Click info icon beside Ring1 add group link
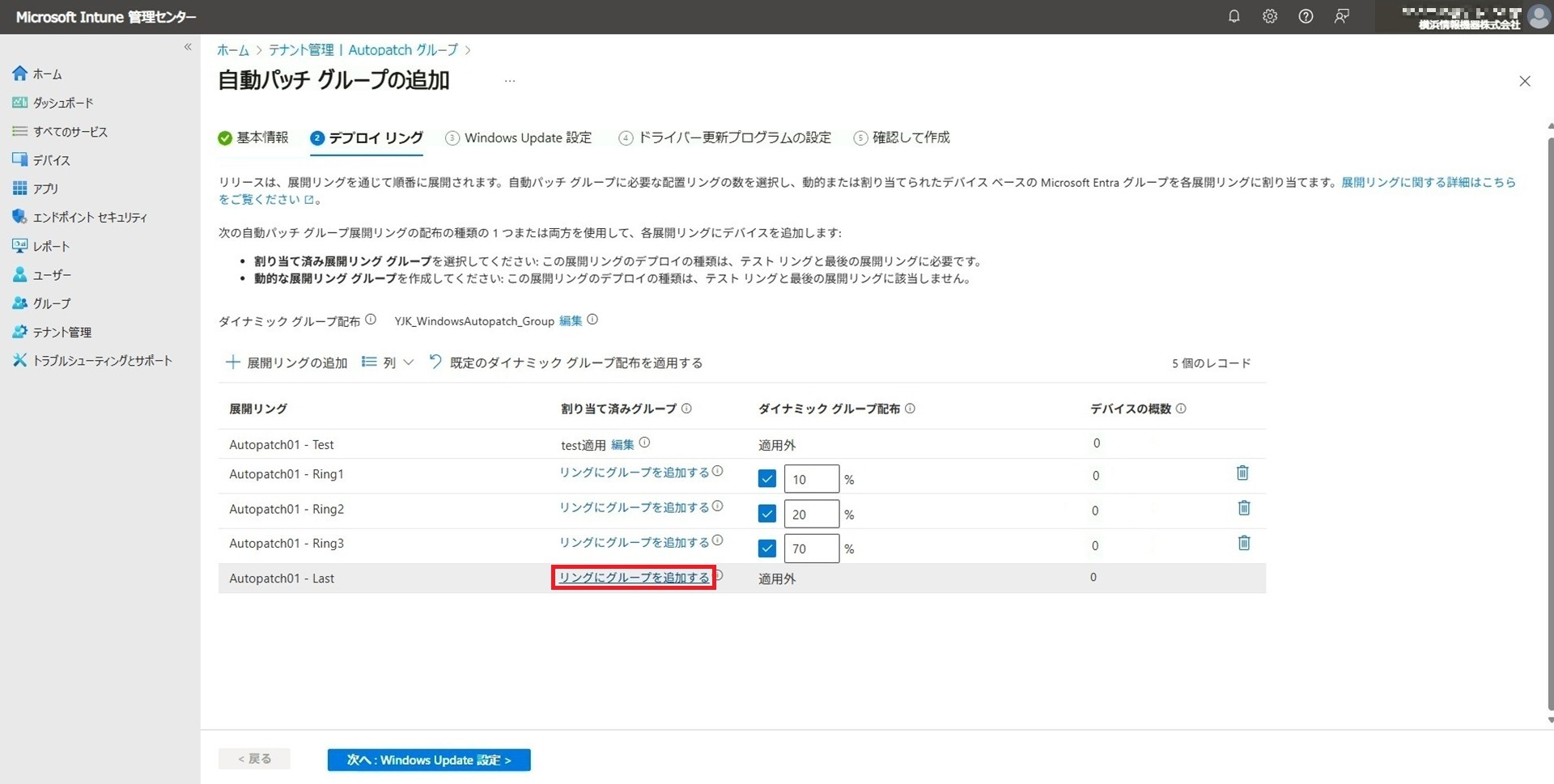This screenshot has height=784, width=1554. (717, 471)
